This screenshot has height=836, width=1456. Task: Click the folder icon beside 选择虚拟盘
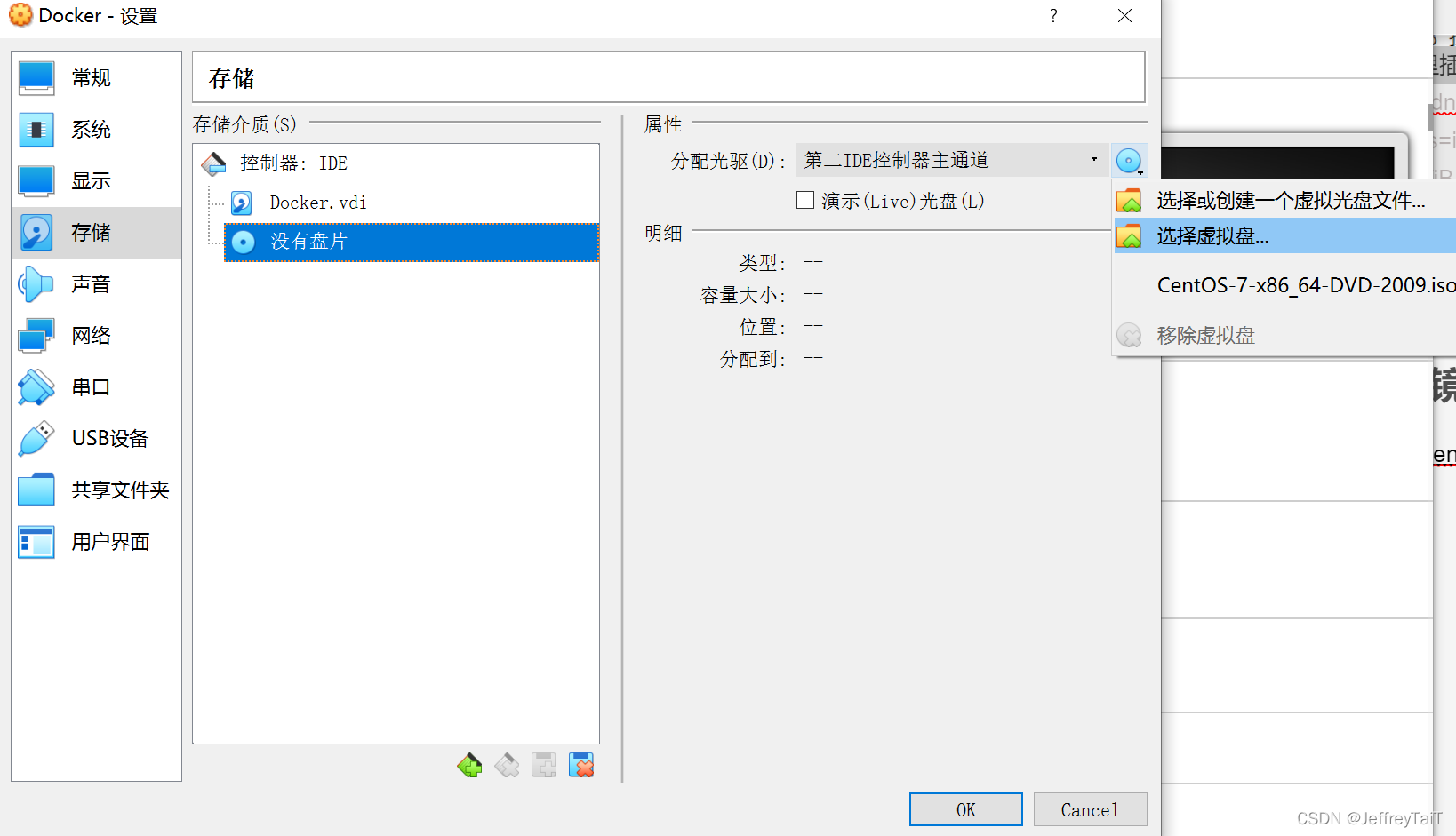[x=1129, y=236]
